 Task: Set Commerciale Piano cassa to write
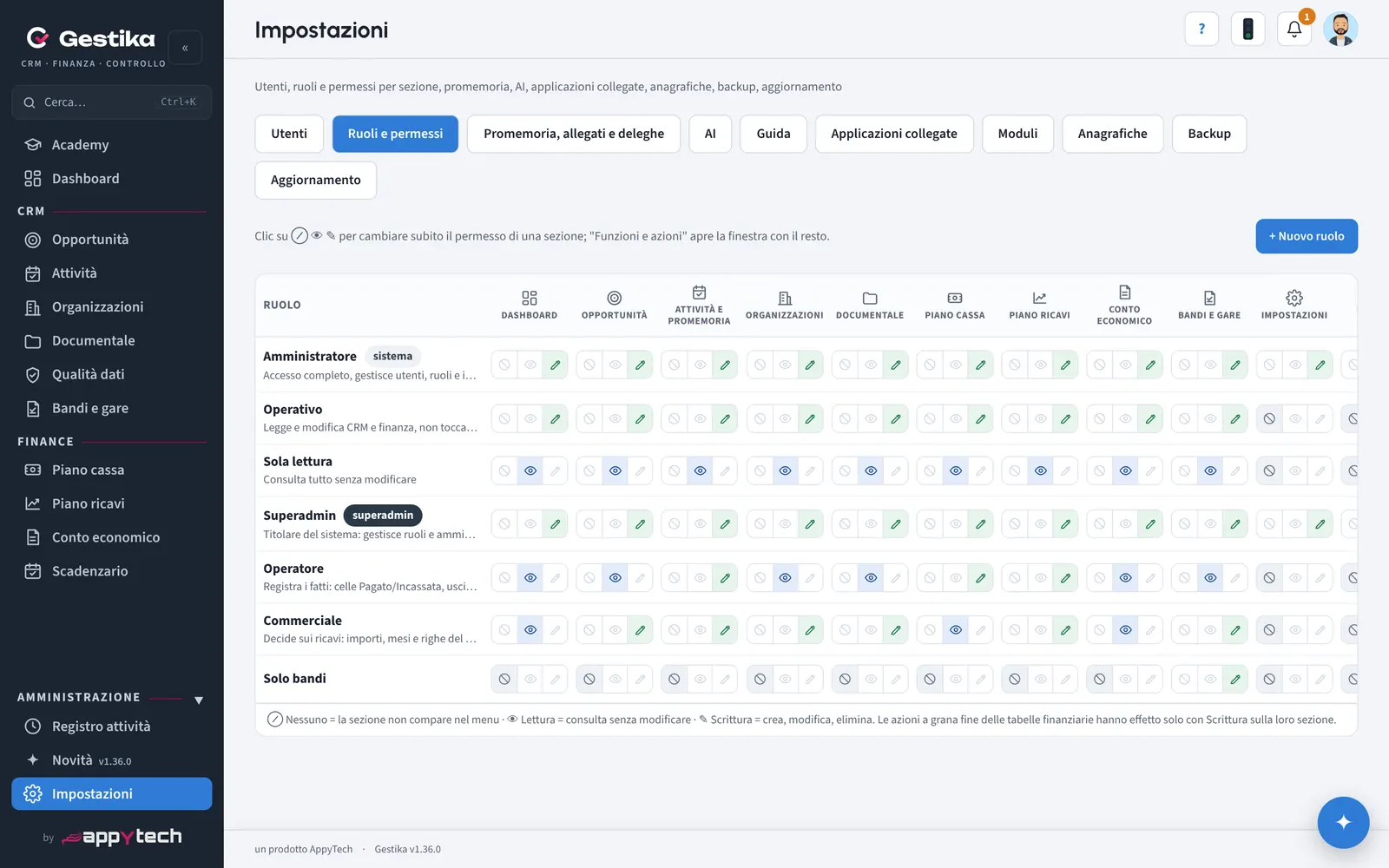(x=980, y=630)
